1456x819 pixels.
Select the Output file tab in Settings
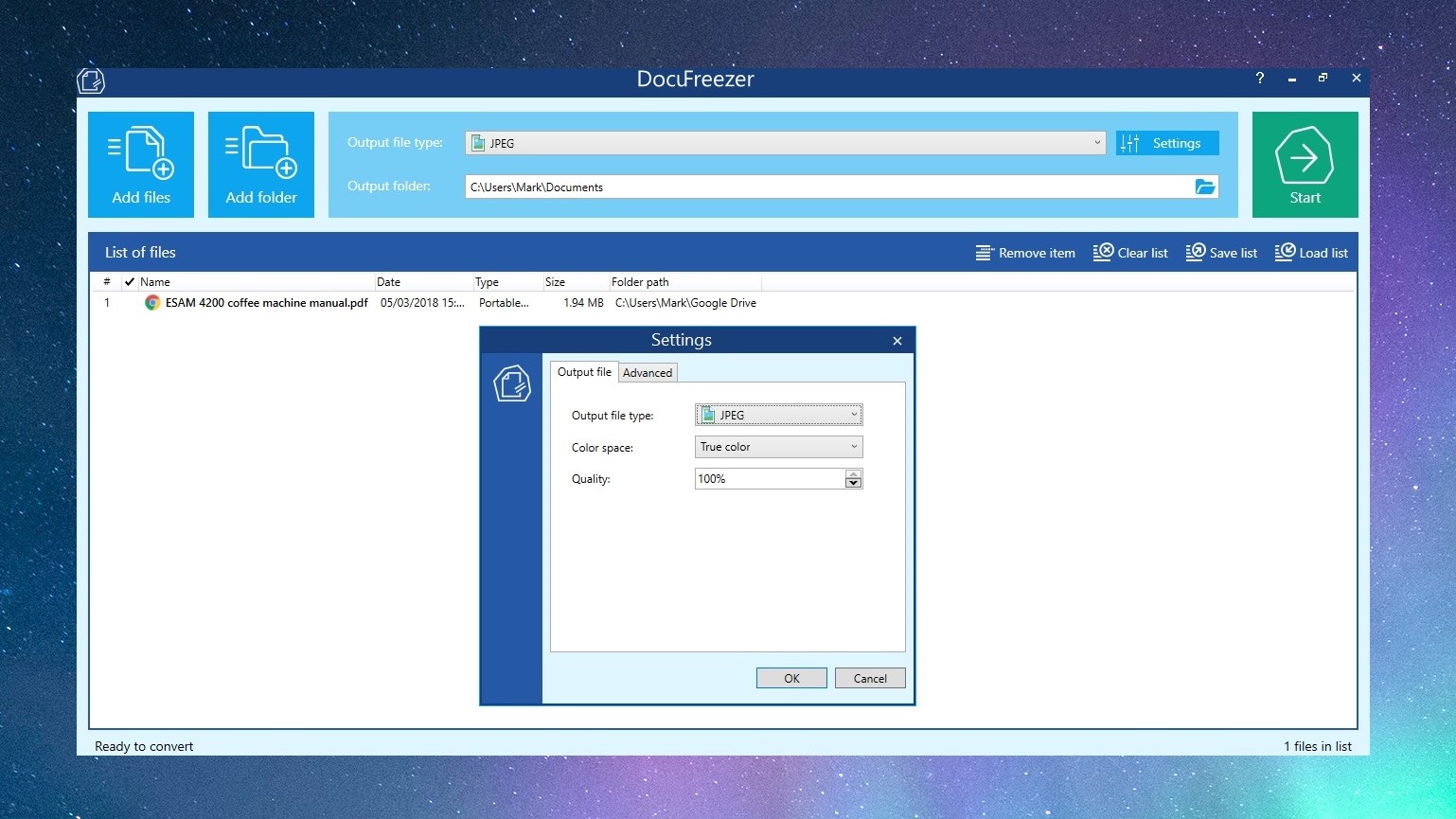click(584, 372)
